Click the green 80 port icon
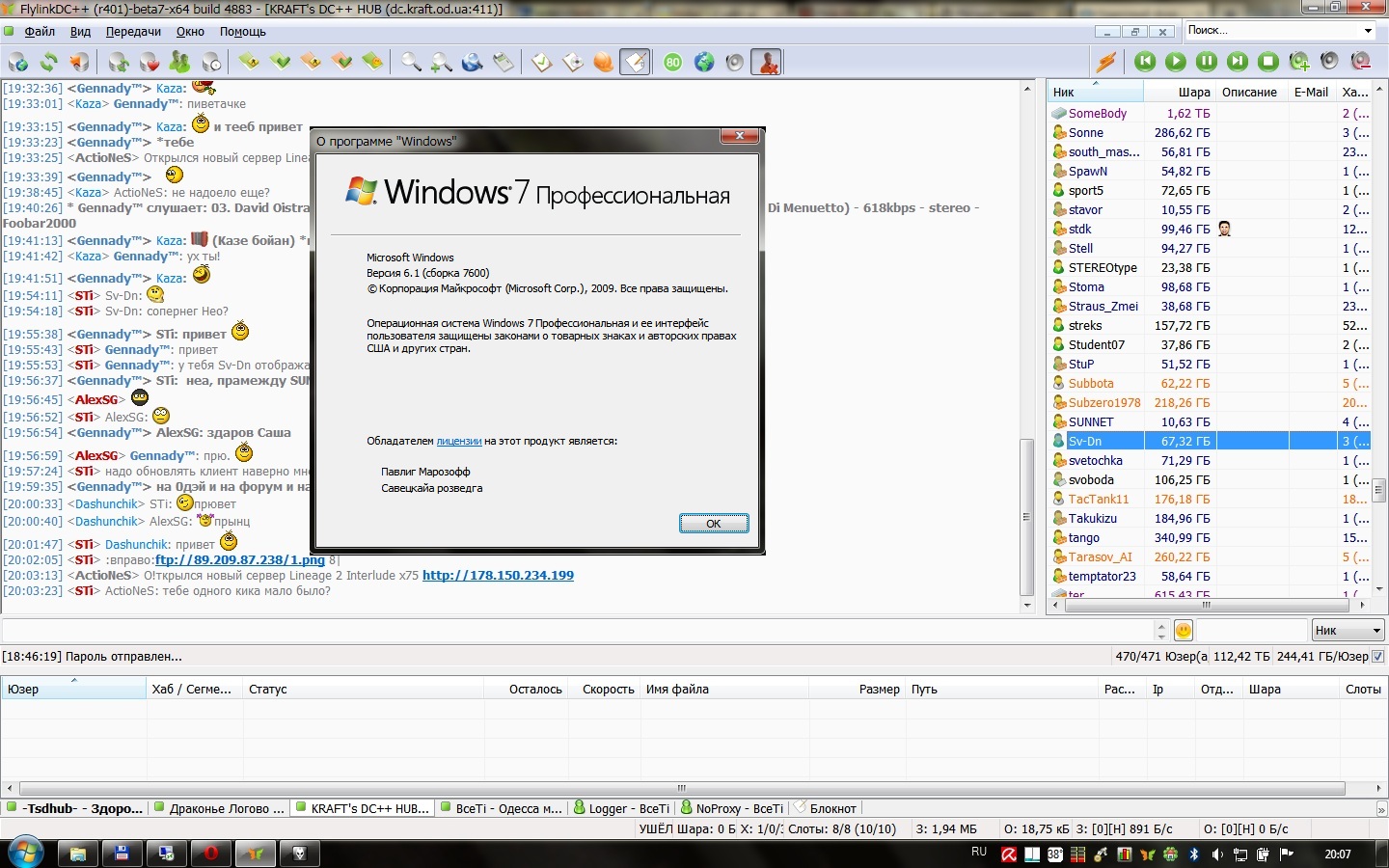This screenshot has height=868, width=1389. [x=673, y=62]
